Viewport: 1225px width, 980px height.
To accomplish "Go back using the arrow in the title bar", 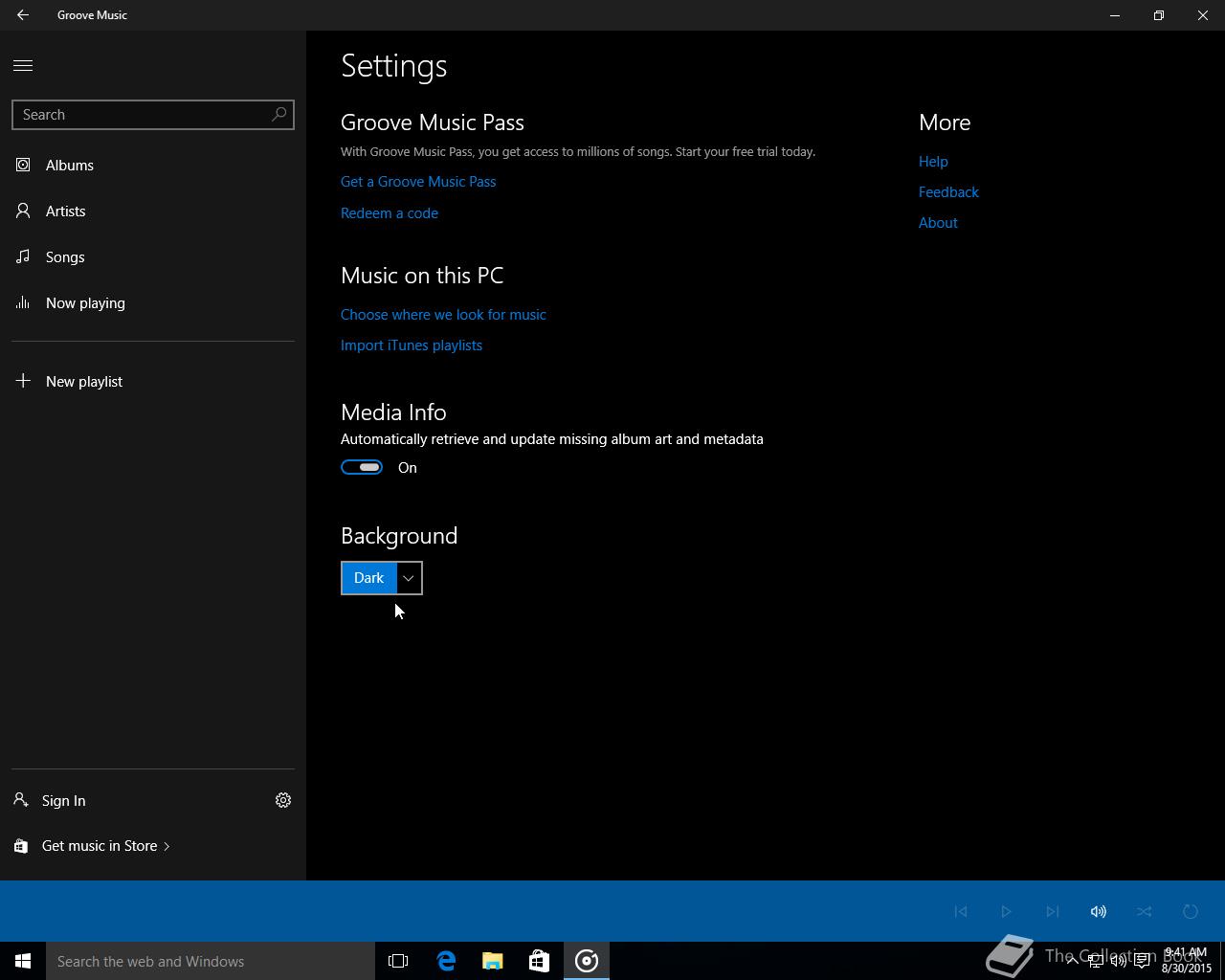I will pos(23,15).
